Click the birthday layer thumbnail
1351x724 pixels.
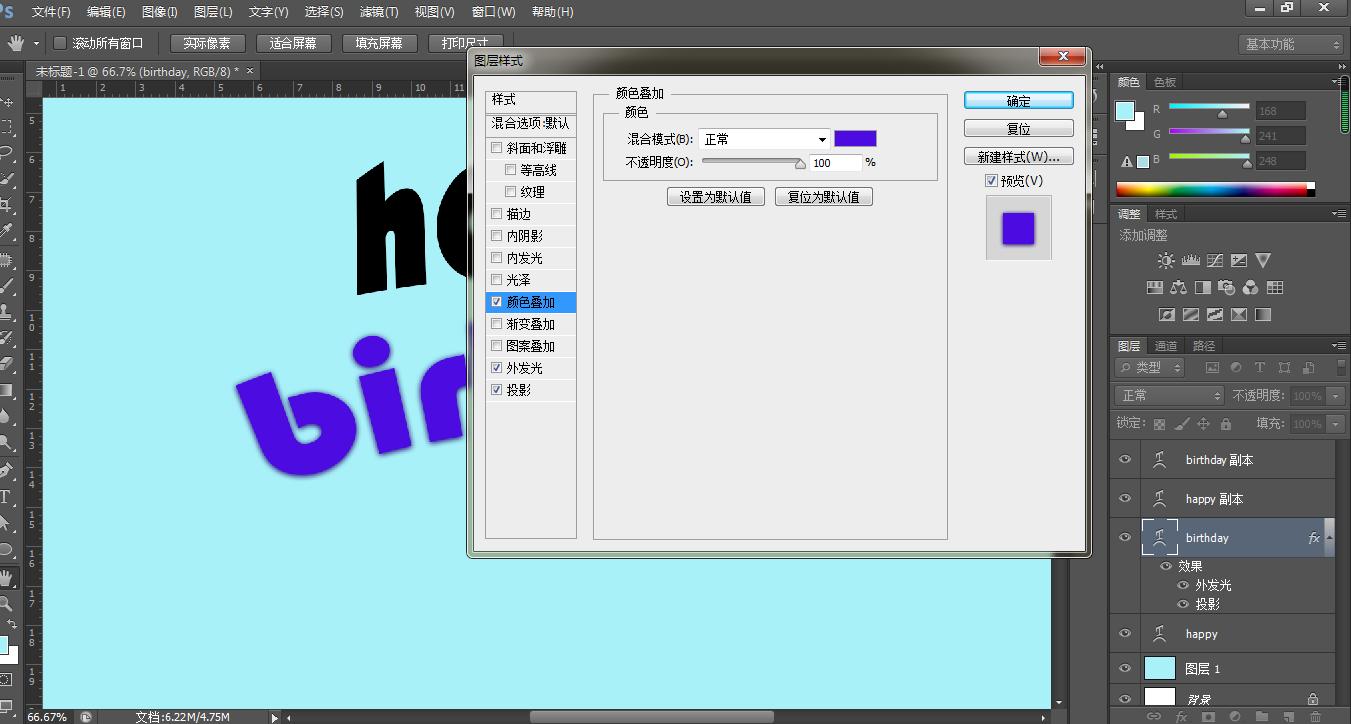(x=1160, y=537)
